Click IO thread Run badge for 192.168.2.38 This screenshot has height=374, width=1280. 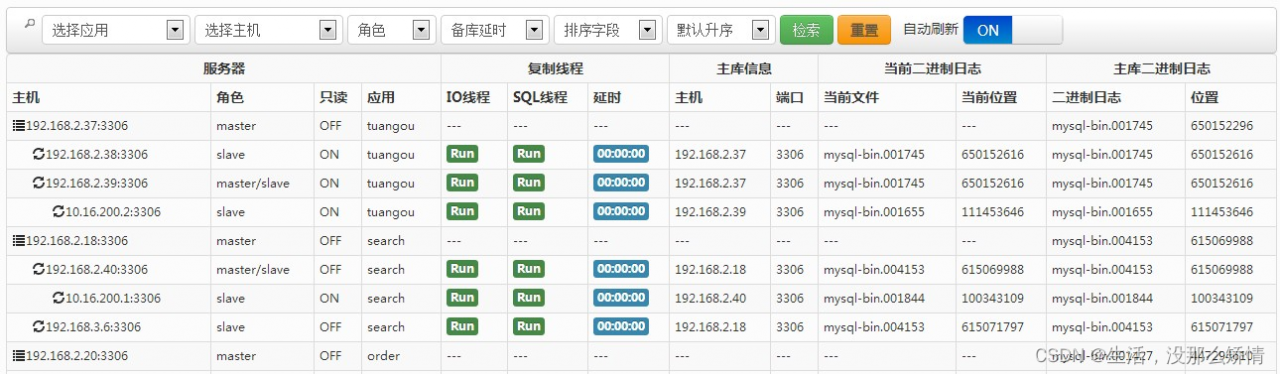(462, 154)
